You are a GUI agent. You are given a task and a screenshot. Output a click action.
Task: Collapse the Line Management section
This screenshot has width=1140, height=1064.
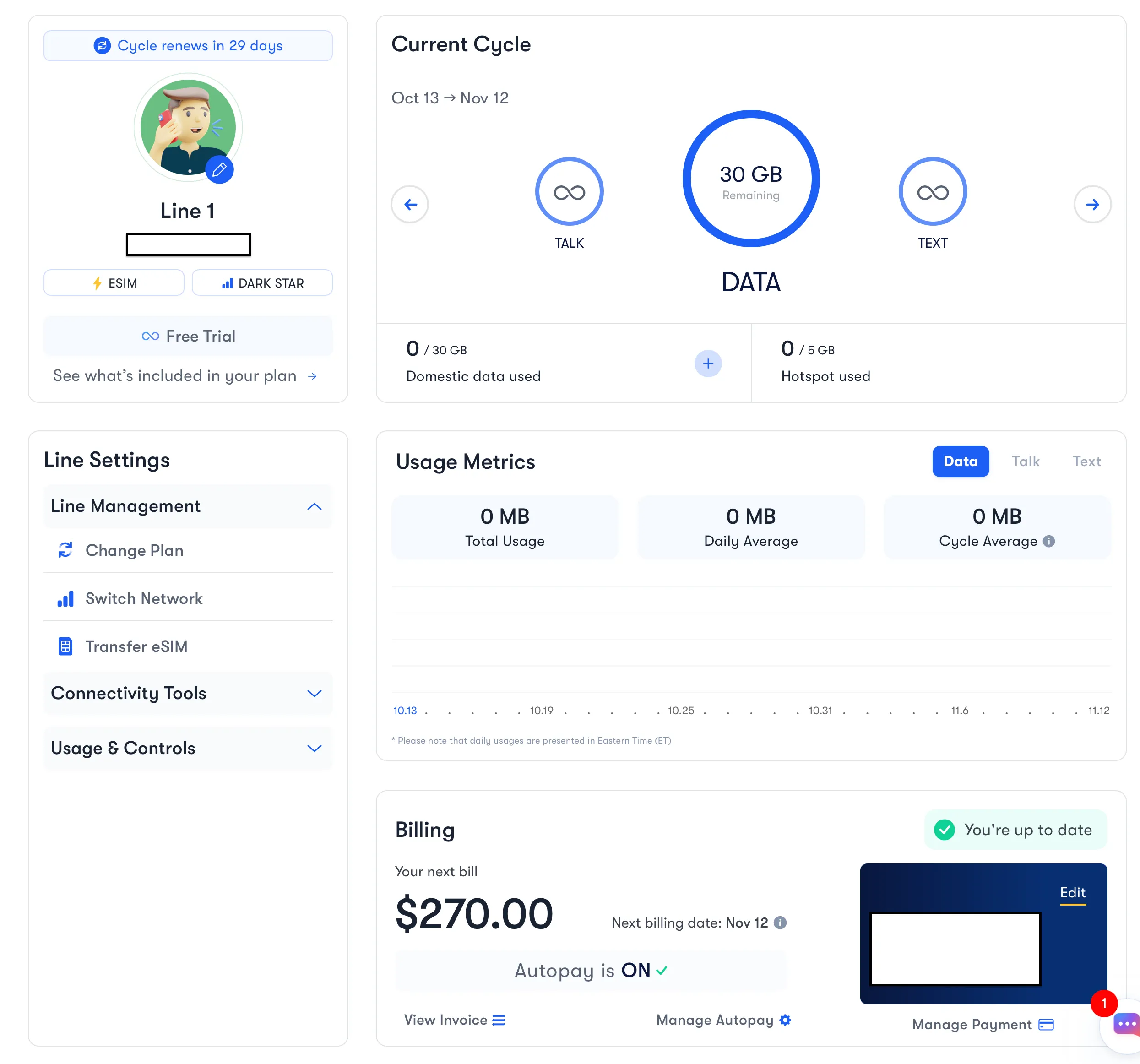(314, 506)
